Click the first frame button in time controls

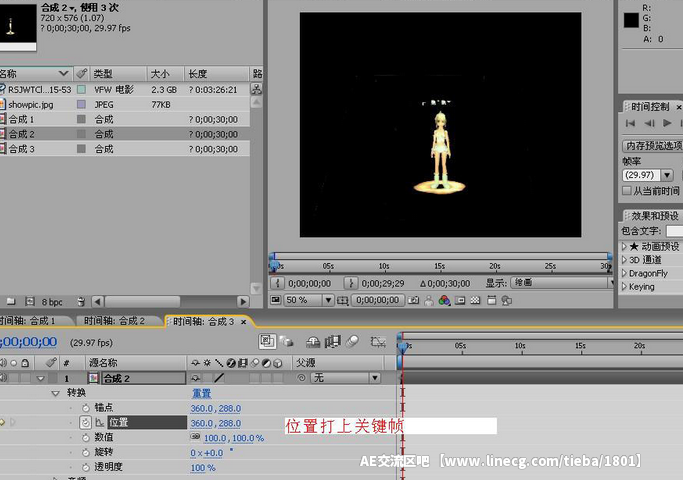(x=630, y=123)
